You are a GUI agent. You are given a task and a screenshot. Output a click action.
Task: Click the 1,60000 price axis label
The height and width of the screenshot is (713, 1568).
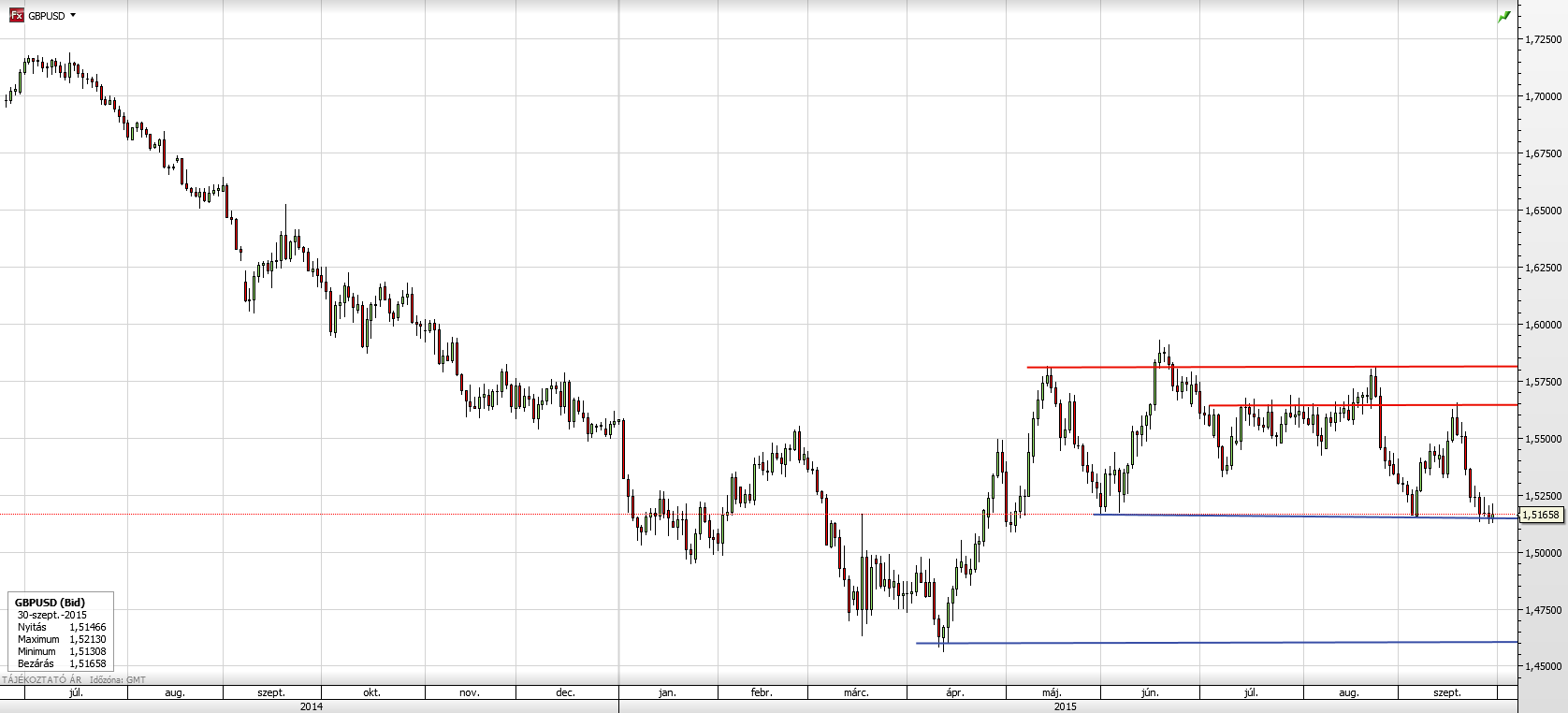click(x=1543, y=325)
